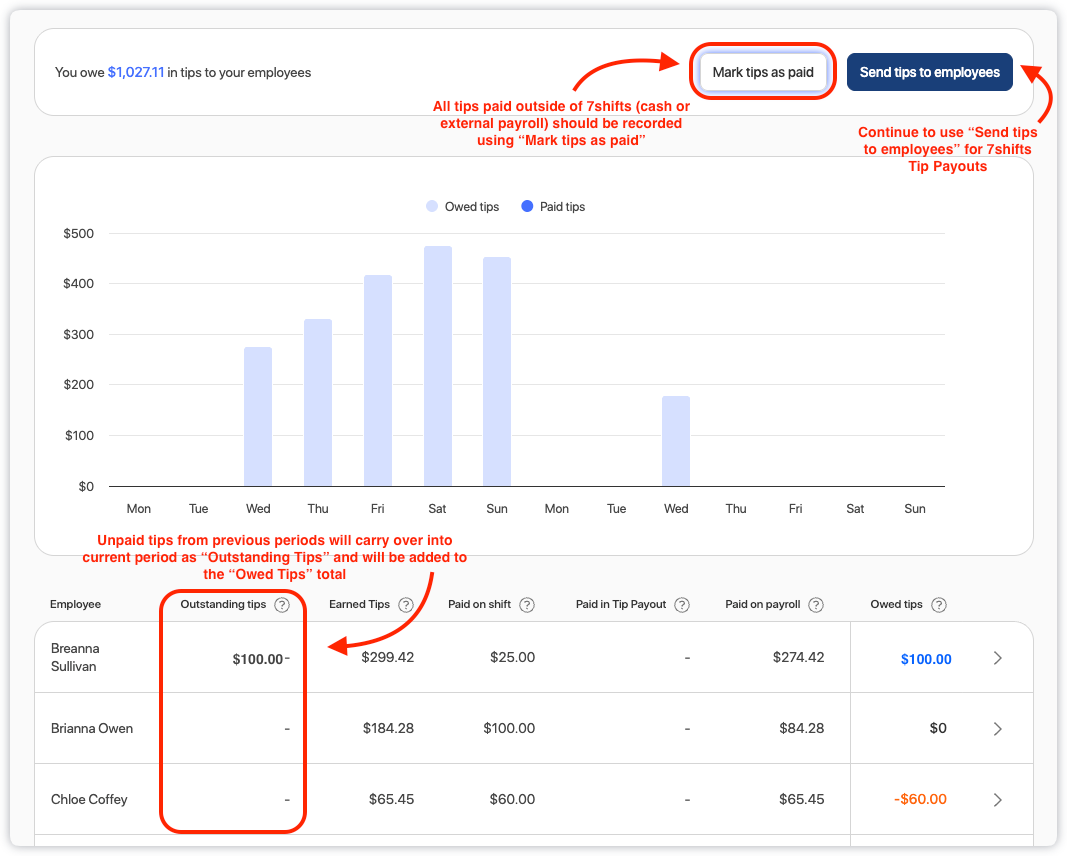Screen dimensions: 1067x856
Task: Expand Chloe Coffey row with chevron arrow
Action: (997, 800)
